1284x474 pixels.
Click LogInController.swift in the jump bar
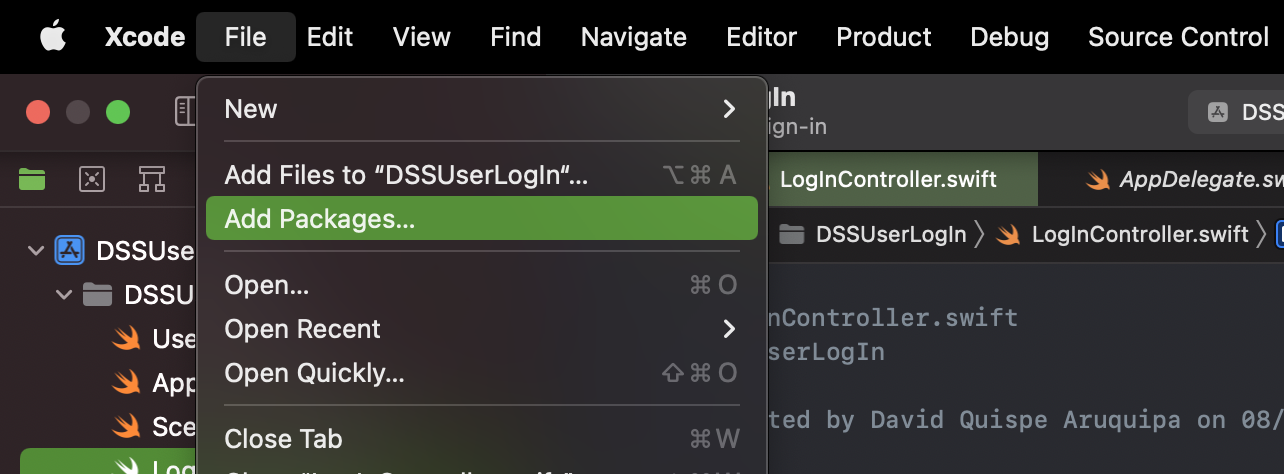tap(1140, 234)
